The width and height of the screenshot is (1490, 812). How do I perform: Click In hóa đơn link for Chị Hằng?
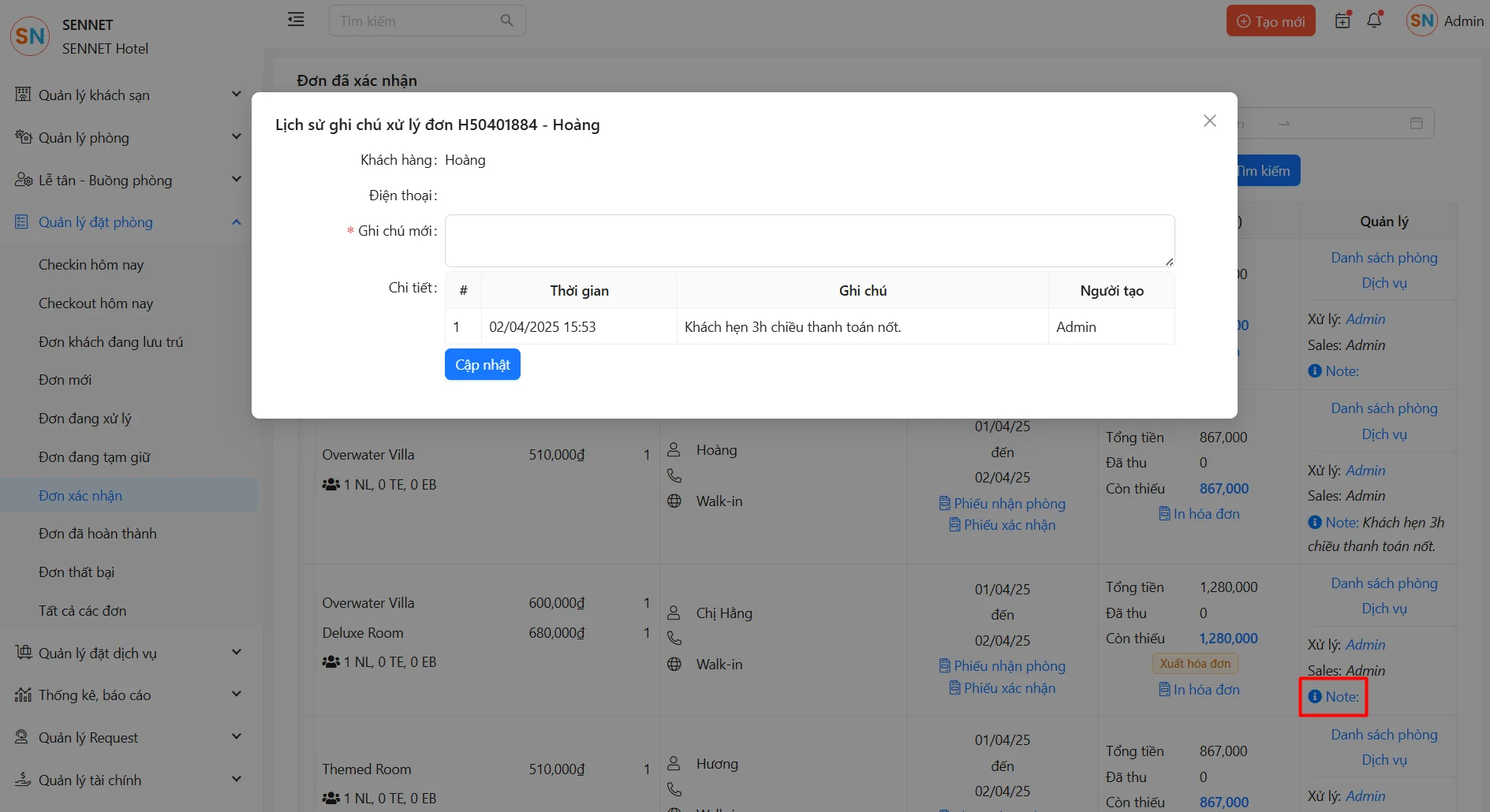(x=1199, y=690)
